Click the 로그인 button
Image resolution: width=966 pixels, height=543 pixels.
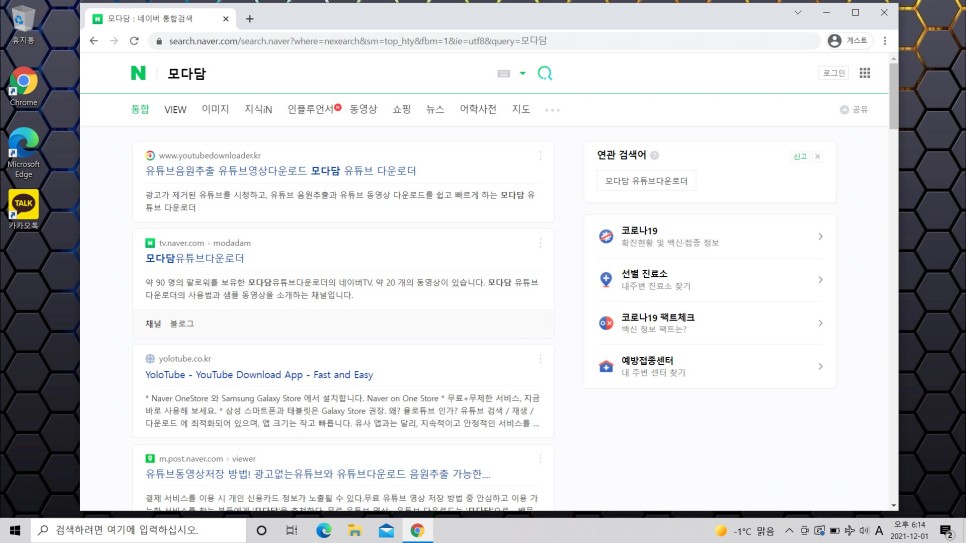point(834,73)
